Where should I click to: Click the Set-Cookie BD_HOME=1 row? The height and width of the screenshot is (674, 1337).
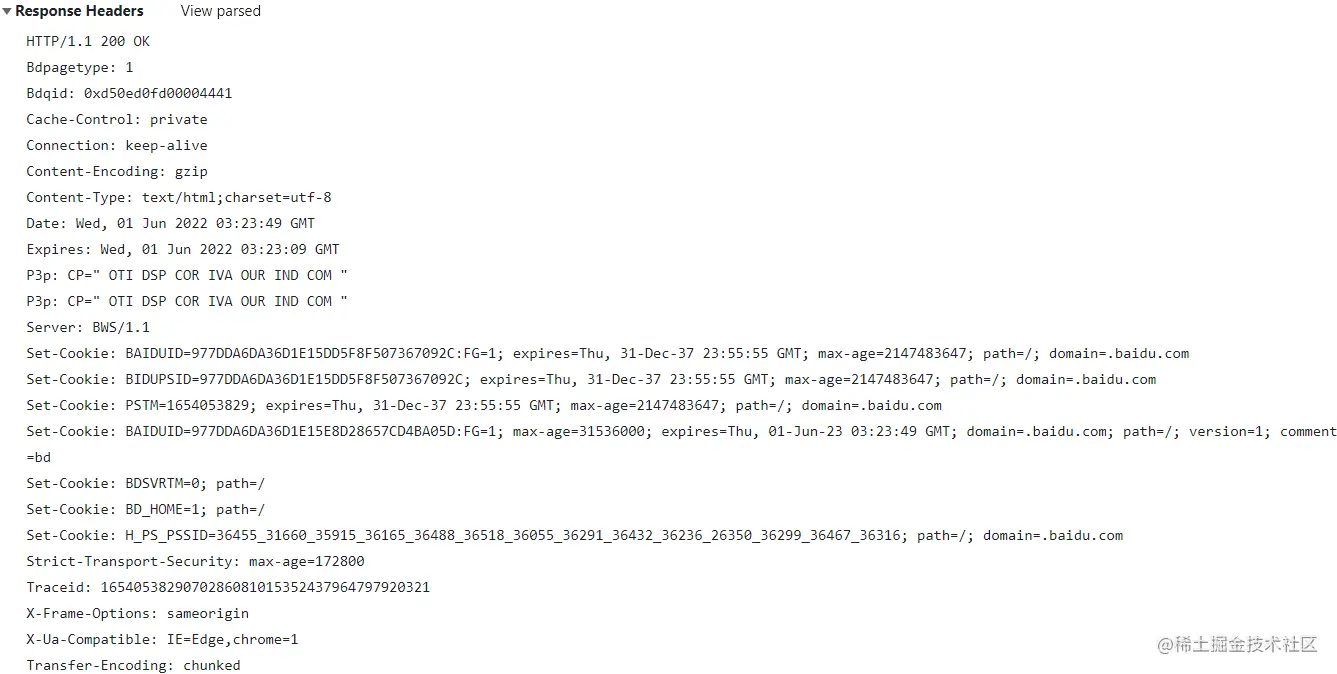146,509
